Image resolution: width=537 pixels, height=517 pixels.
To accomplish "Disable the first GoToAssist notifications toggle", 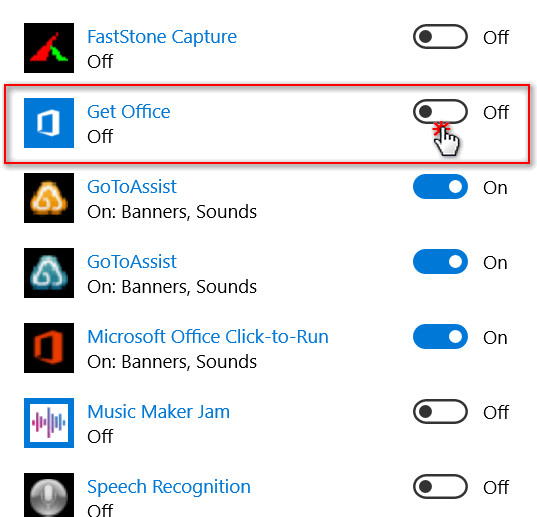I will 440,187.
